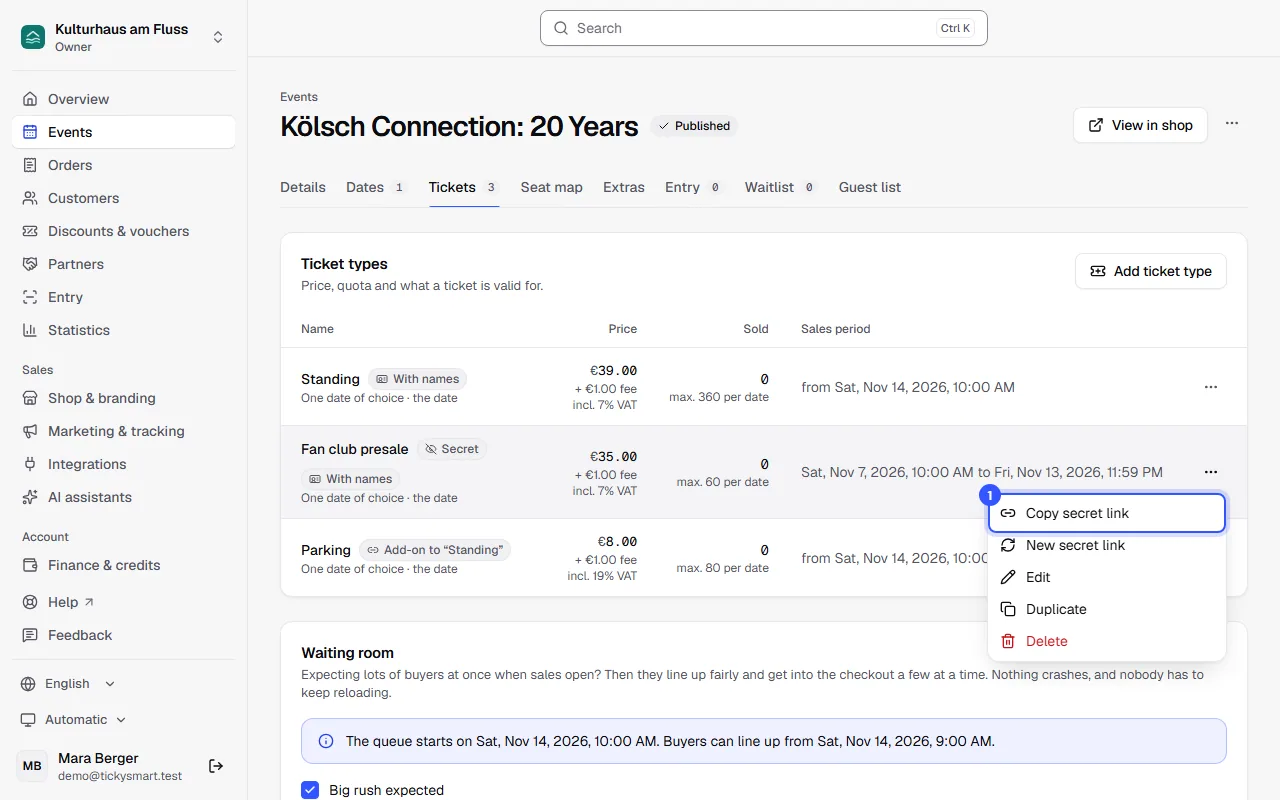Click the Shop & branding store icon
The height and width of the screenshot is (800, 1280).
point(30,398)
